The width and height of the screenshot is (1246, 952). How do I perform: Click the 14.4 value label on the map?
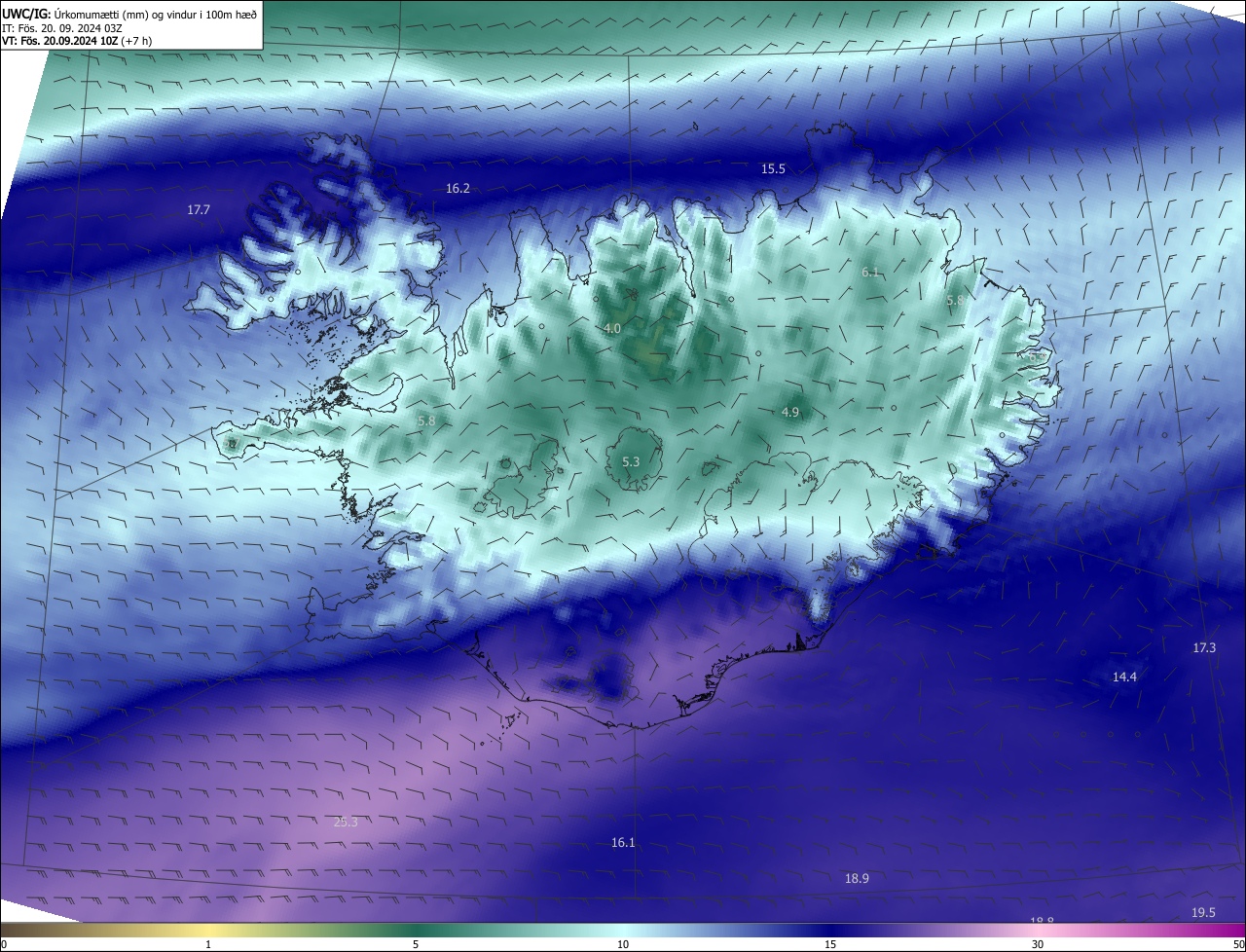click(x=1124, y=677)
